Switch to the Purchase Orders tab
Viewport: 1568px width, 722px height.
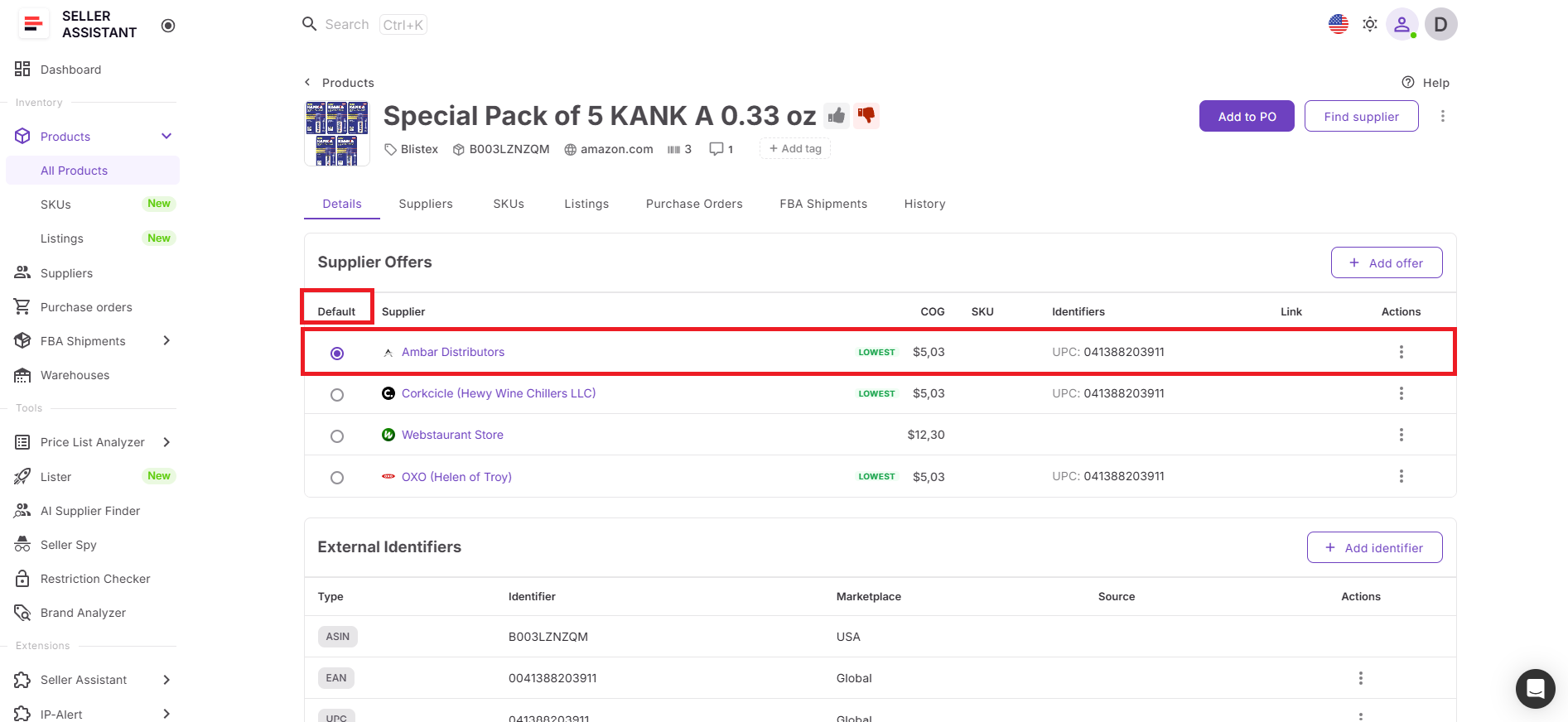694,204
